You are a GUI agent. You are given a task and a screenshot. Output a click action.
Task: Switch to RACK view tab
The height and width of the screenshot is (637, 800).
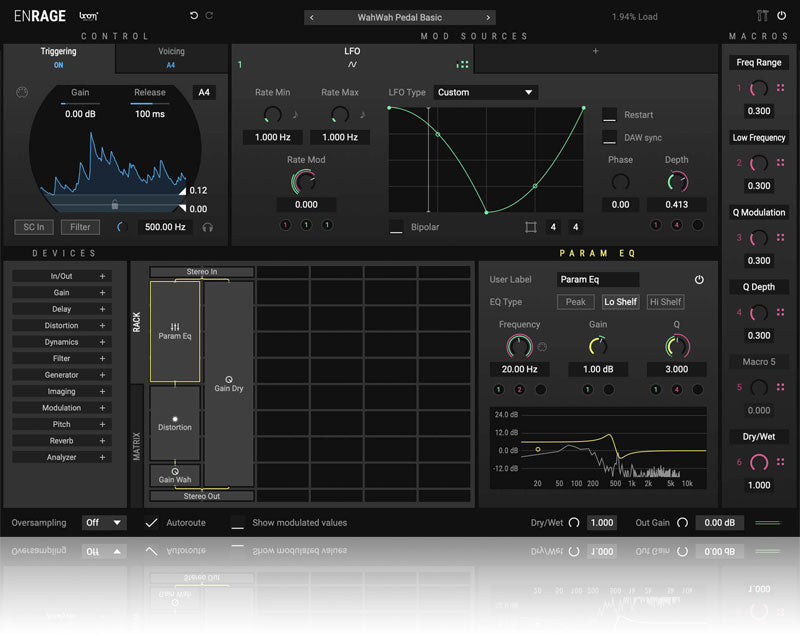click(137, 322)
